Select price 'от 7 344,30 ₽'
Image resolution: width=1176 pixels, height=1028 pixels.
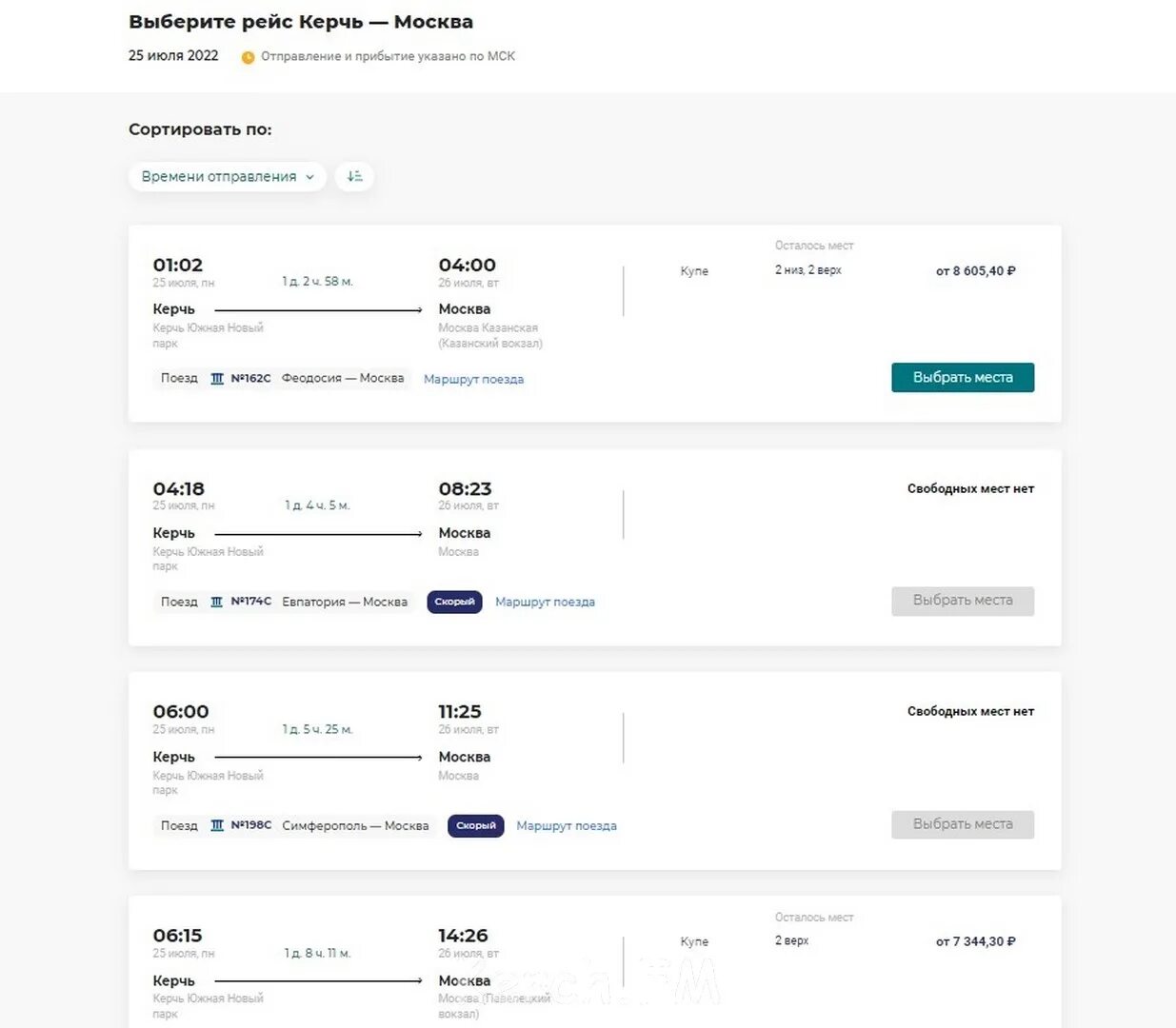[x=975, y=941]
